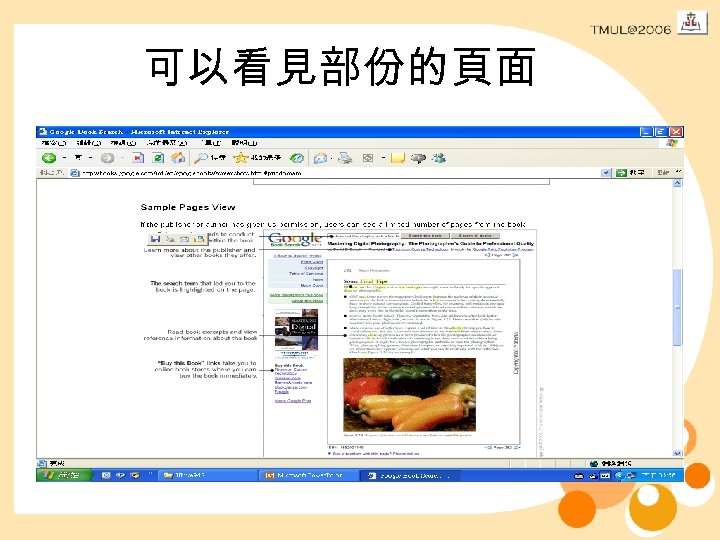Click the vertical scrollbar up arrow
720x540 pixels.
[x=677, y=183]
